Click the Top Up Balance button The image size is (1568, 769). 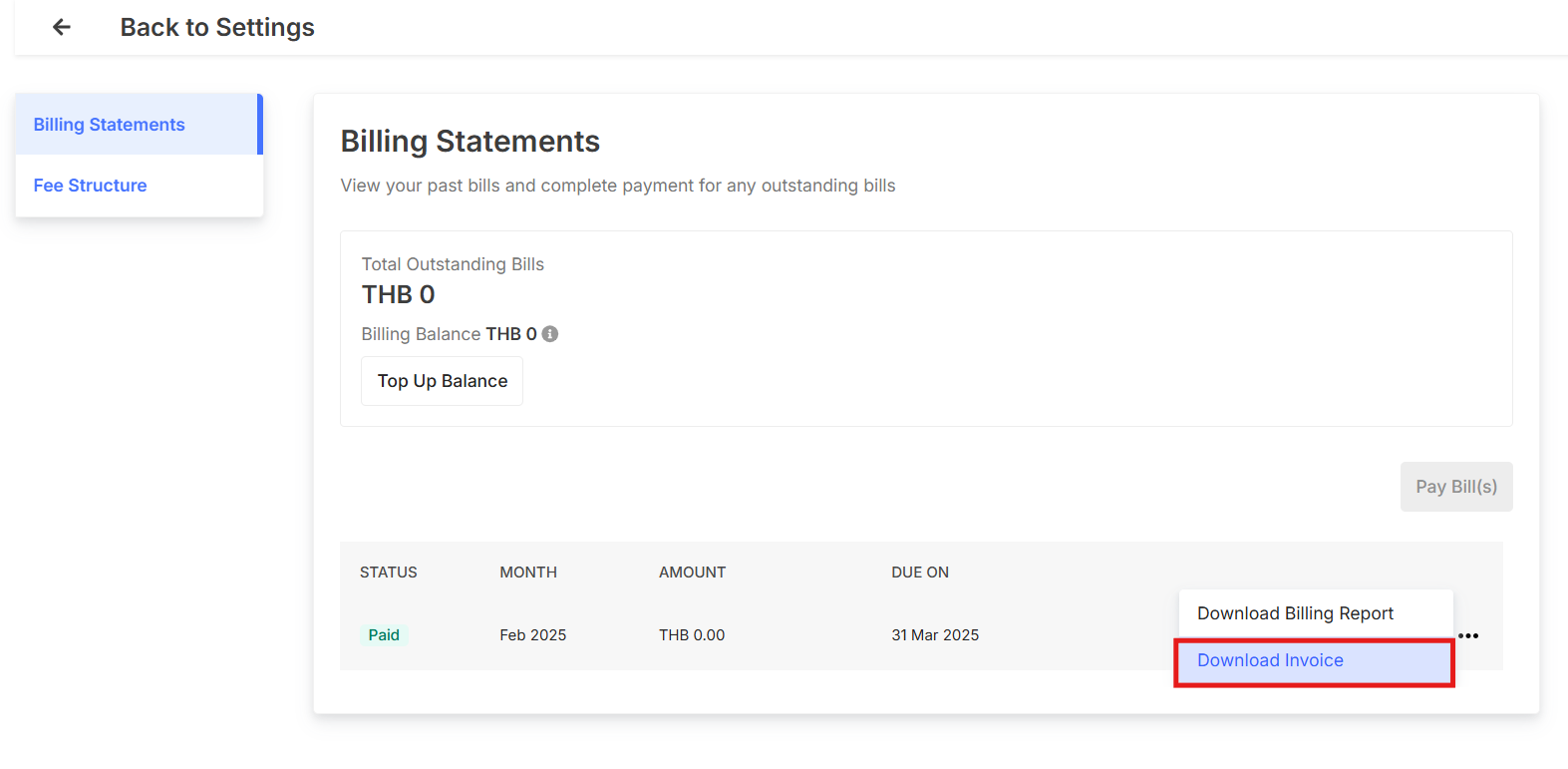tap(442, 381)
